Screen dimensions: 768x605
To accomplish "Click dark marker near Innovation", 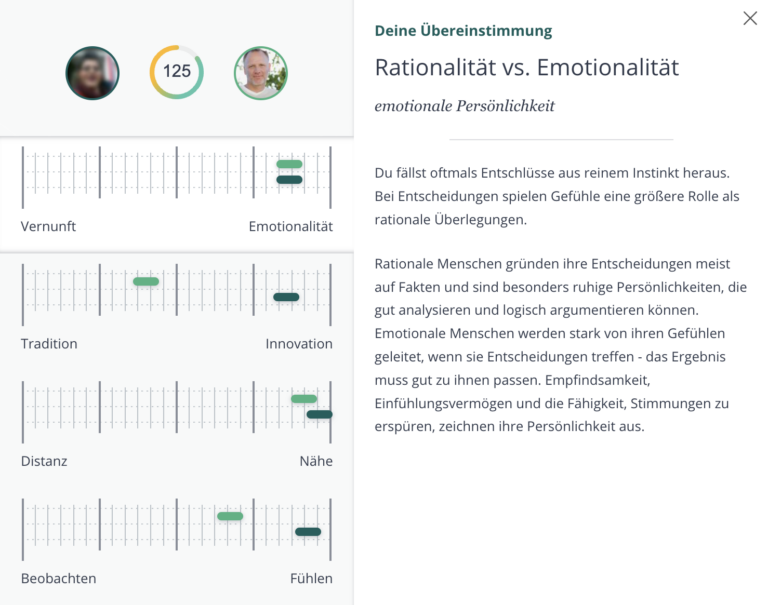I will 286,297.
